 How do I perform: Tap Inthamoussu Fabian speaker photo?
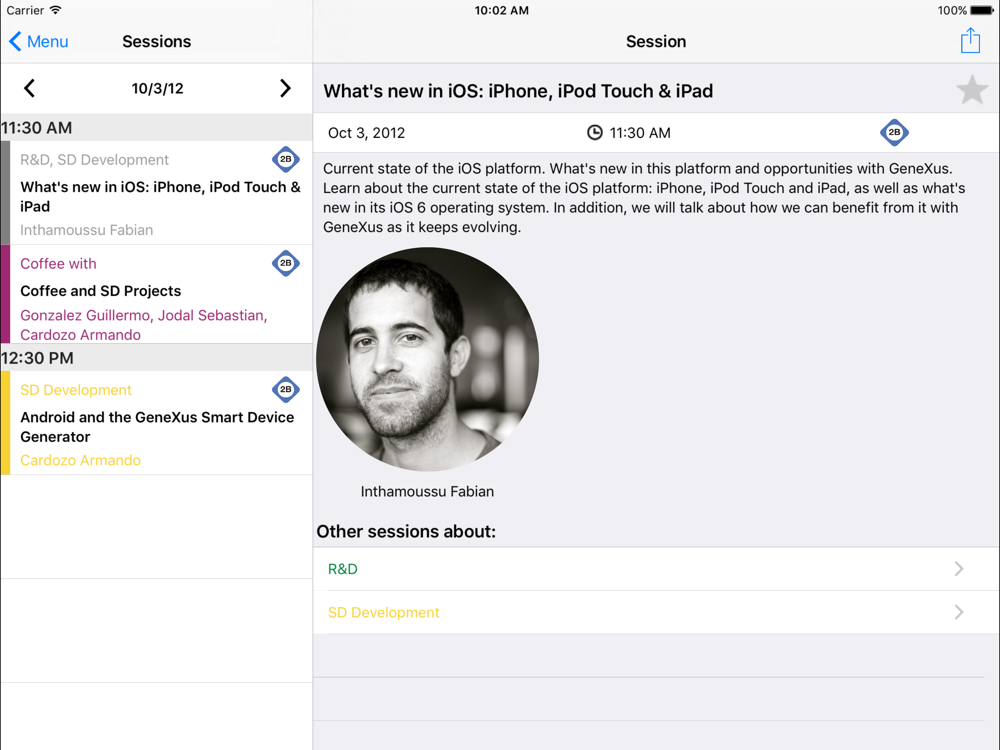tap(427, 360)
